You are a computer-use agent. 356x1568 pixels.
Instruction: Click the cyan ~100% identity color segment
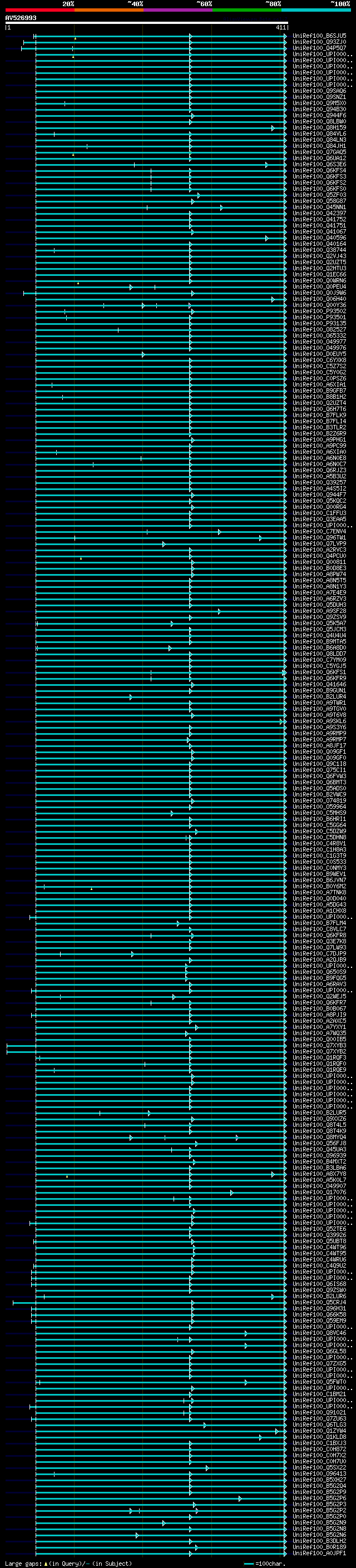316,10
